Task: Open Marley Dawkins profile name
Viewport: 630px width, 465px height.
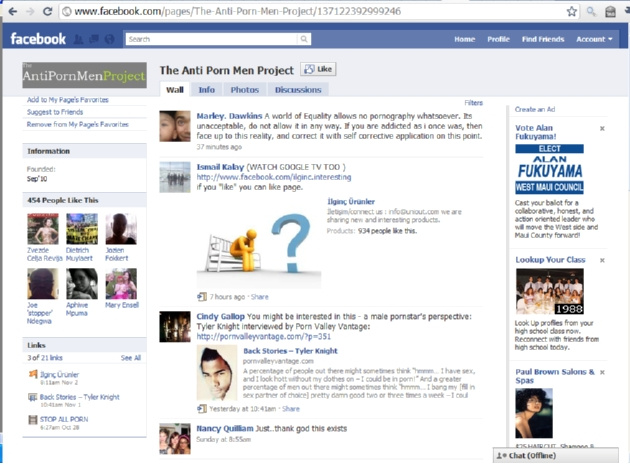Action: tap(229, 116)
